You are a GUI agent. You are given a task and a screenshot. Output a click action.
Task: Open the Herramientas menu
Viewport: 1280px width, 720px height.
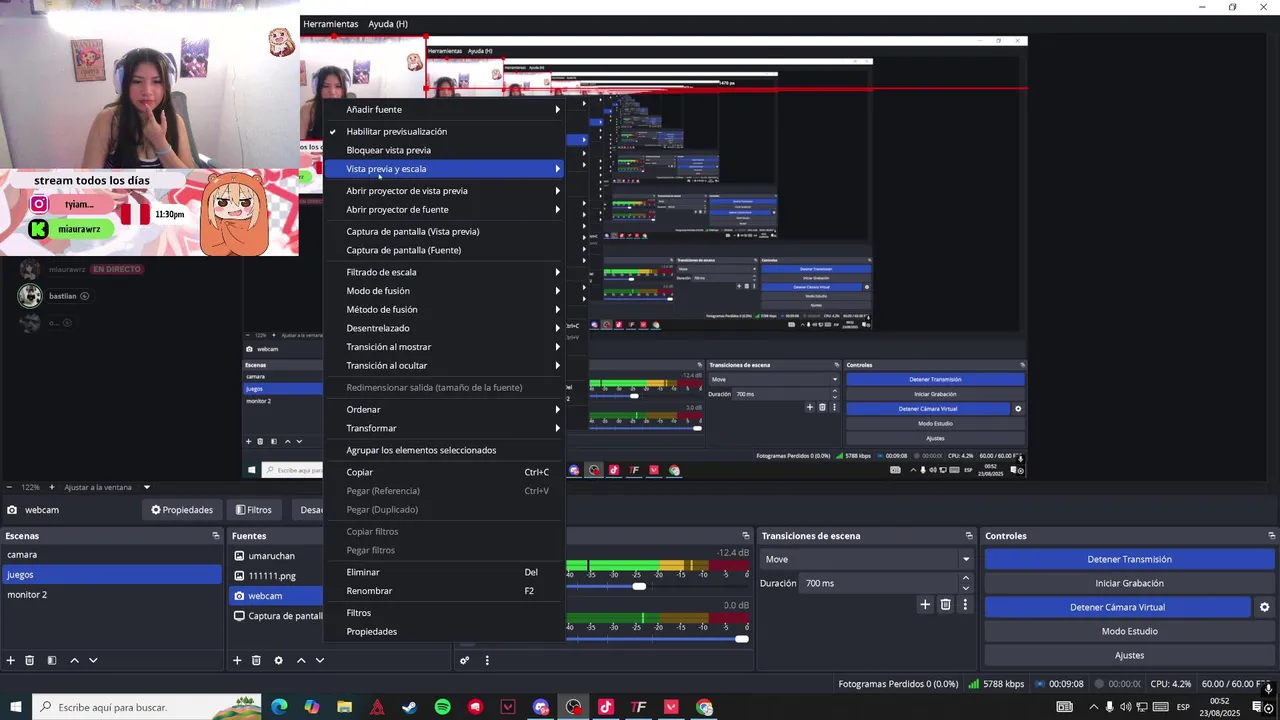[x=330, y=24]
